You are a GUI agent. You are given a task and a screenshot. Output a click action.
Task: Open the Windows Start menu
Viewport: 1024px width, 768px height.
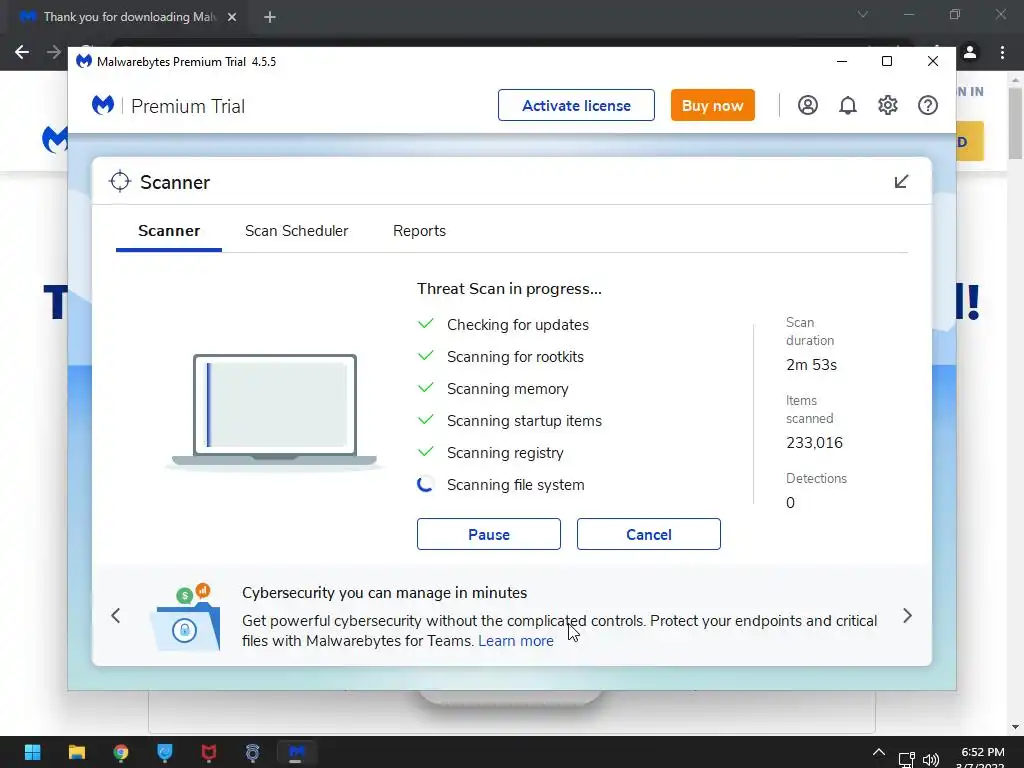point(33,752)
